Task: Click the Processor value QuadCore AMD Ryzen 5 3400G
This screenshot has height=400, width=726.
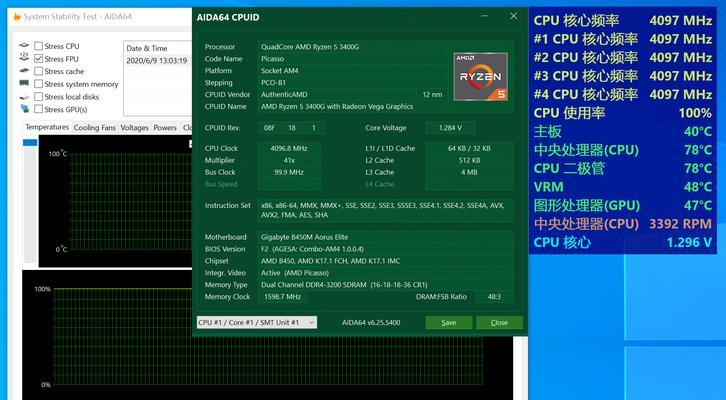Action: point(310,47)
